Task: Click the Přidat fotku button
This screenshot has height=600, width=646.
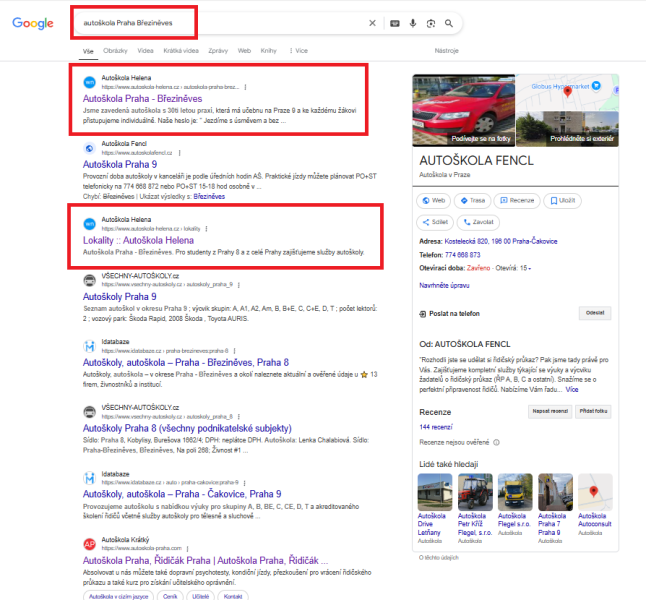Action: click(593, 411)
